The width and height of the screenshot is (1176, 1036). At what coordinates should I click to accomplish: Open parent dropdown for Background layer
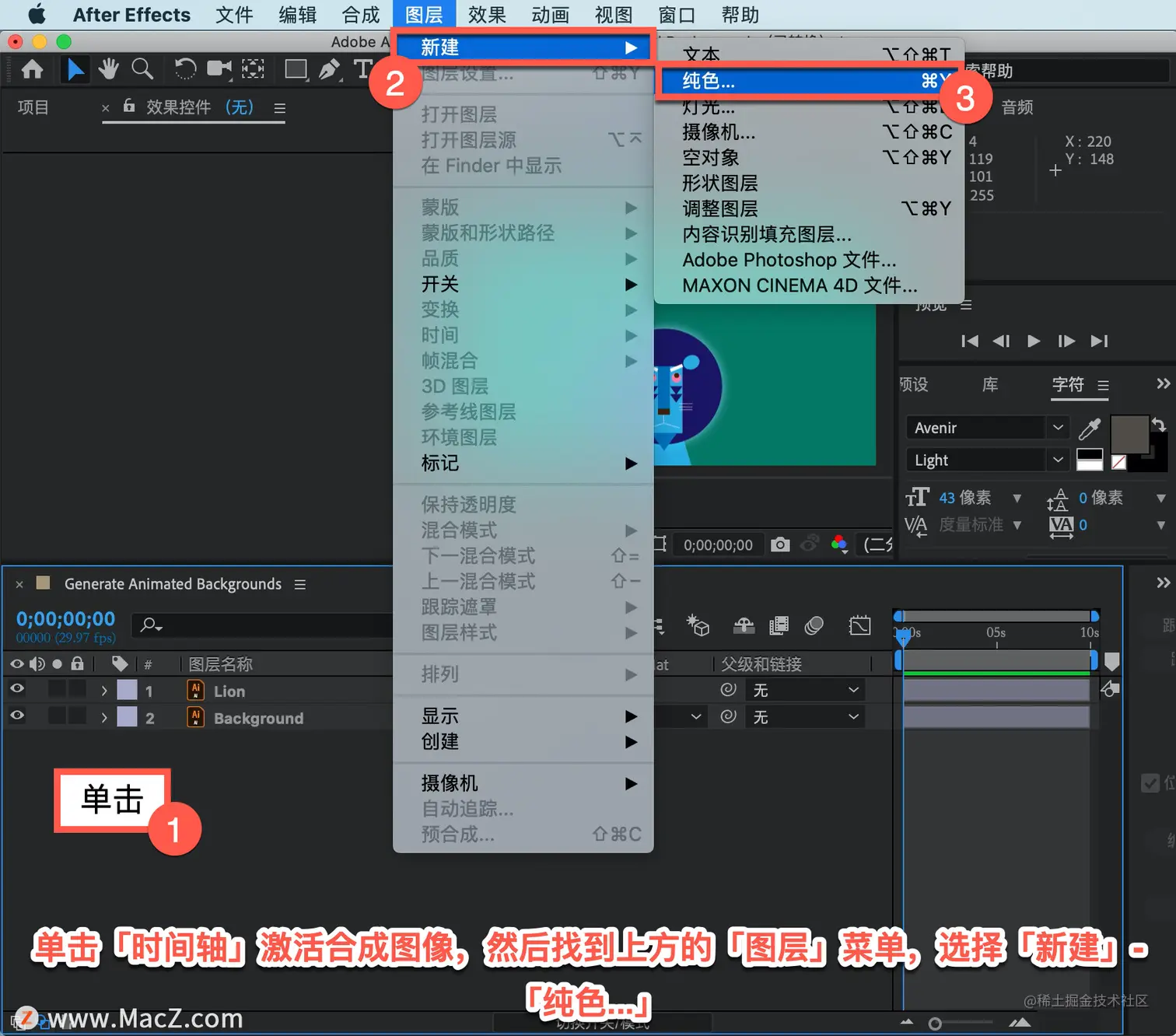tap(806, 716)
